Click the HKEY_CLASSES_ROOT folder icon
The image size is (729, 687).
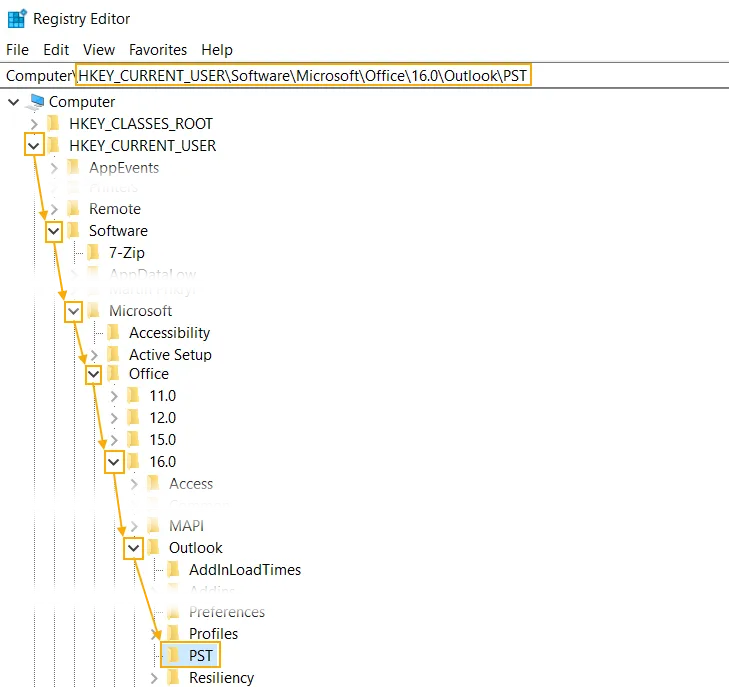(53, 124)
